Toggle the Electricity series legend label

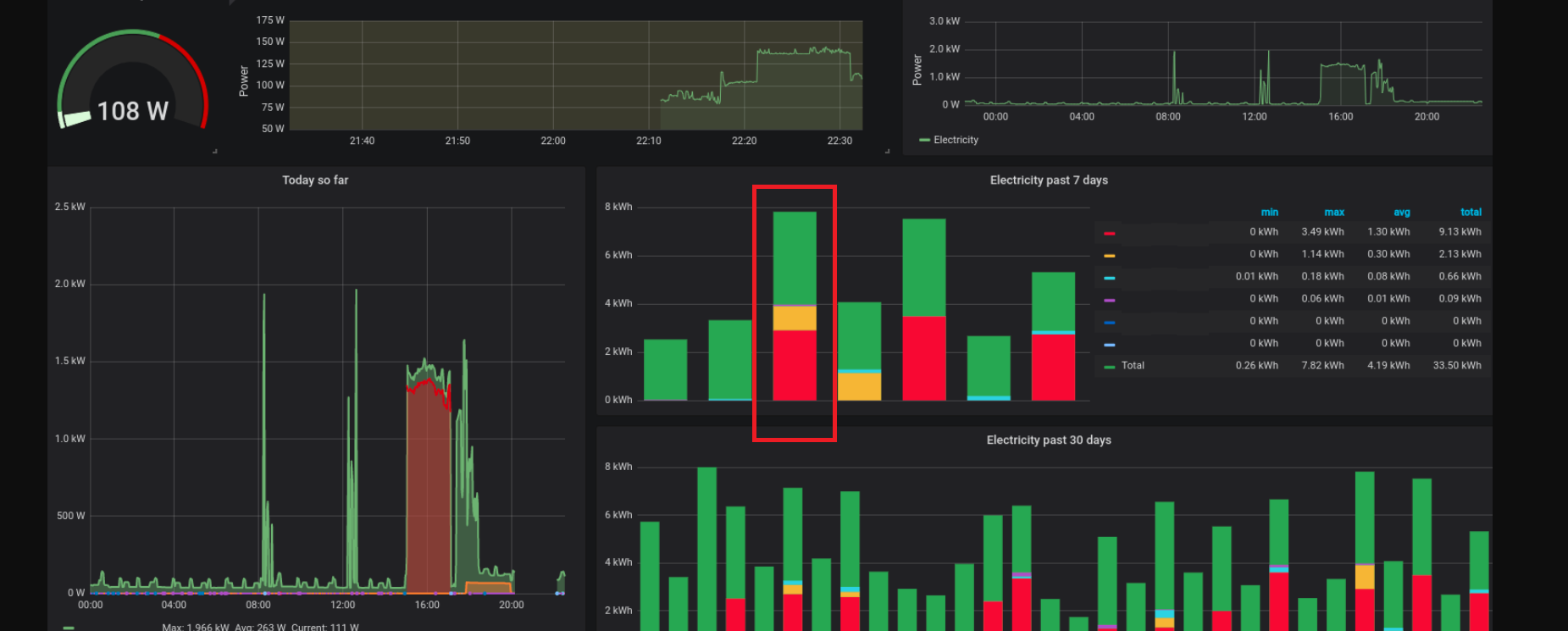click(x=956, y=141)
